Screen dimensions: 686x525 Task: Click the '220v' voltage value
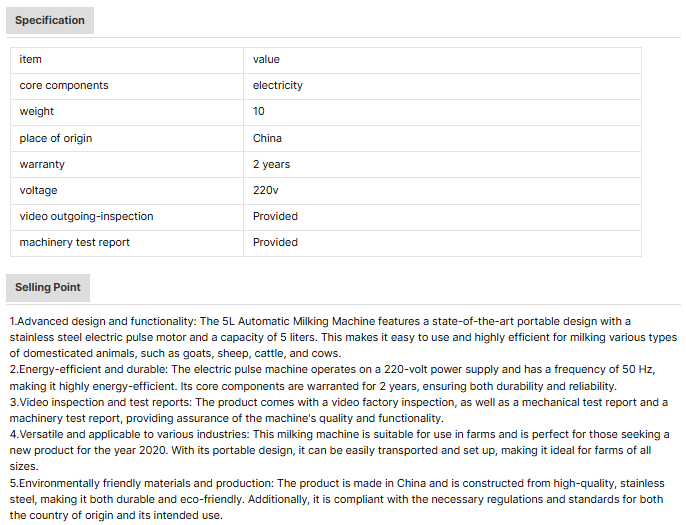pos(266,190)
